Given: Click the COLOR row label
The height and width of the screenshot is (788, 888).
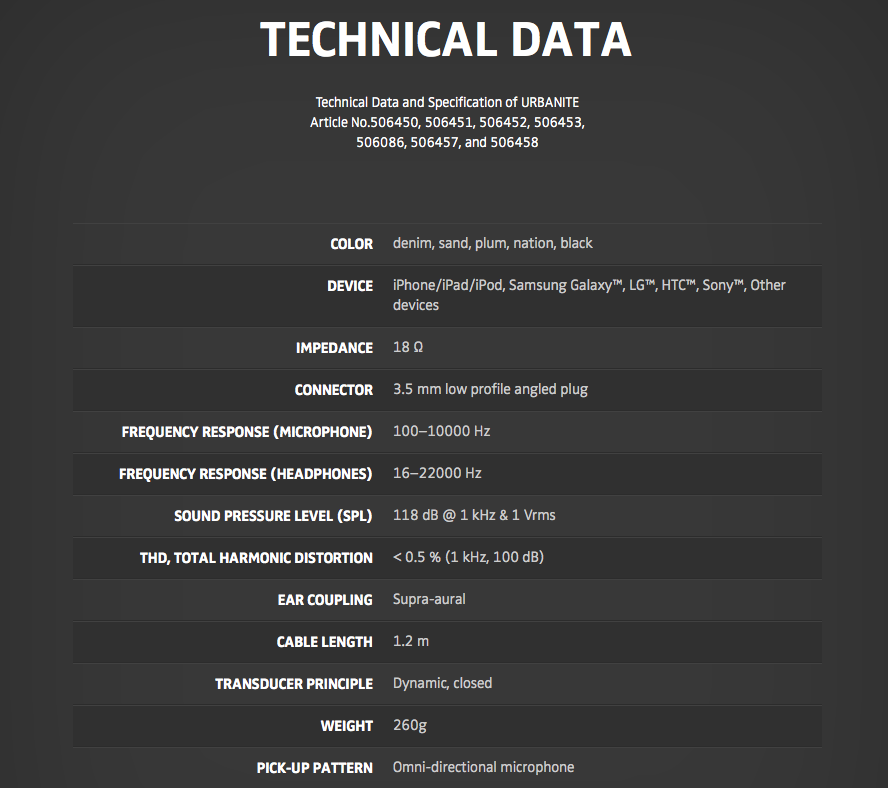Looking at the screenshot, I should point(351,244).
